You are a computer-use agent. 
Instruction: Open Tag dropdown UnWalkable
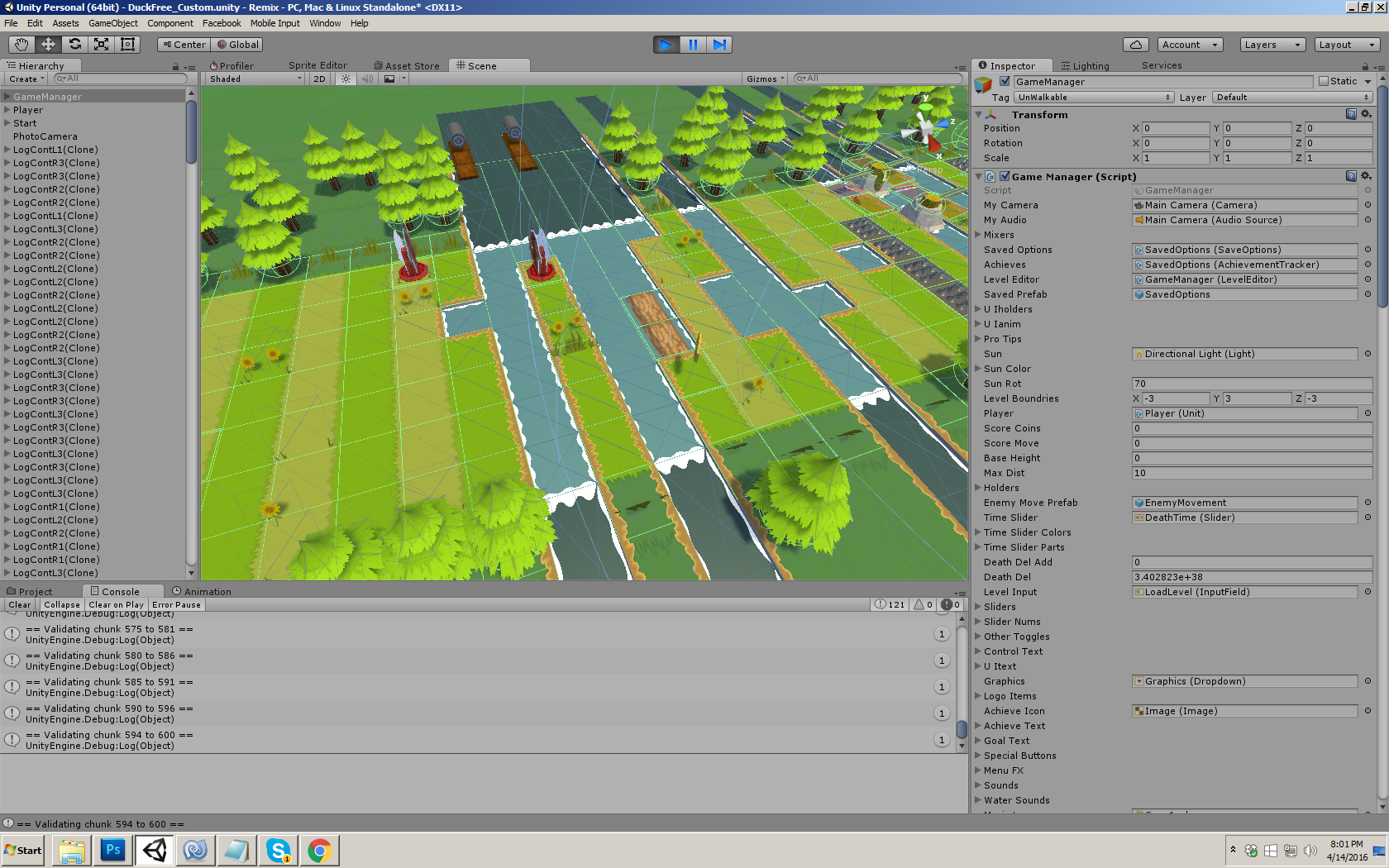(x=1094, y=97)
